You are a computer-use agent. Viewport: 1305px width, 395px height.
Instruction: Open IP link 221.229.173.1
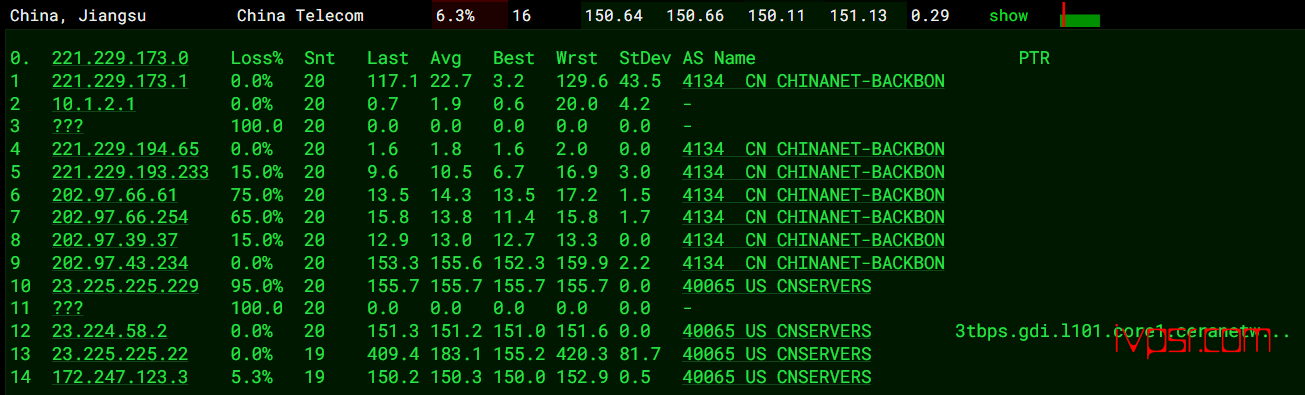click(x=120, y=81)
